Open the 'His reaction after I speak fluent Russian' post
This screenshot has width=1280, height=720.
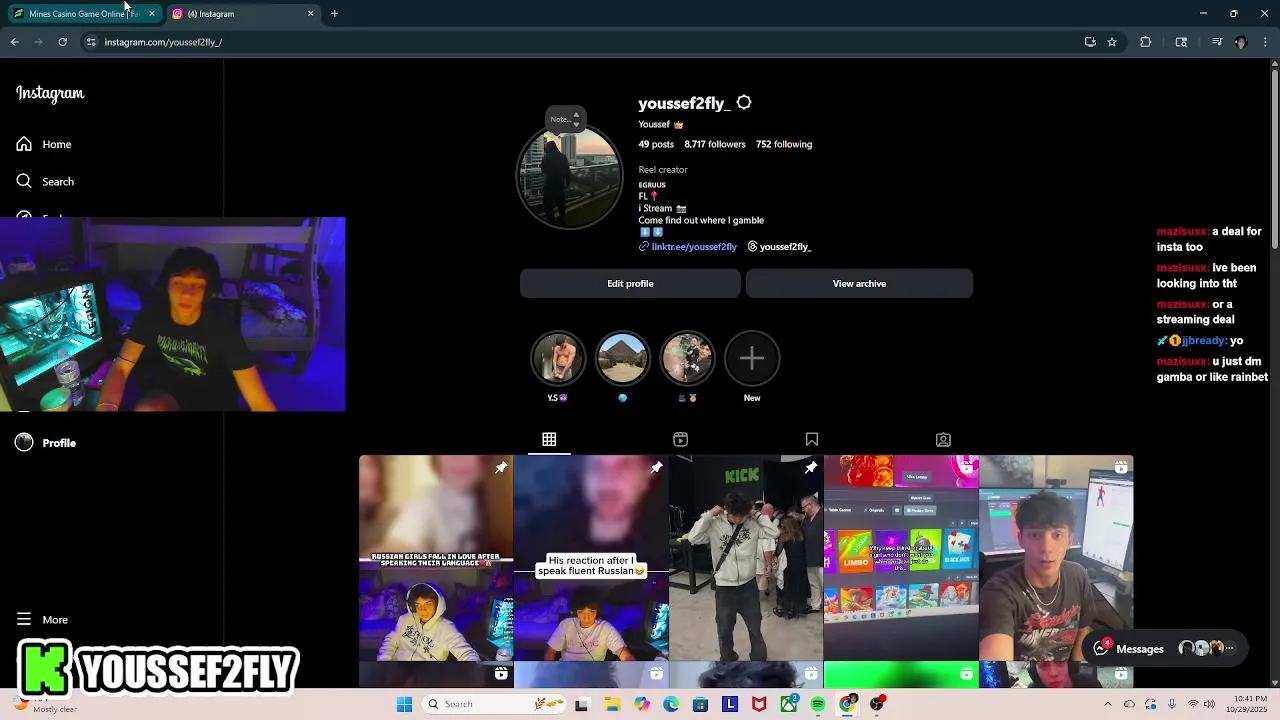click(x=591, y=558)
